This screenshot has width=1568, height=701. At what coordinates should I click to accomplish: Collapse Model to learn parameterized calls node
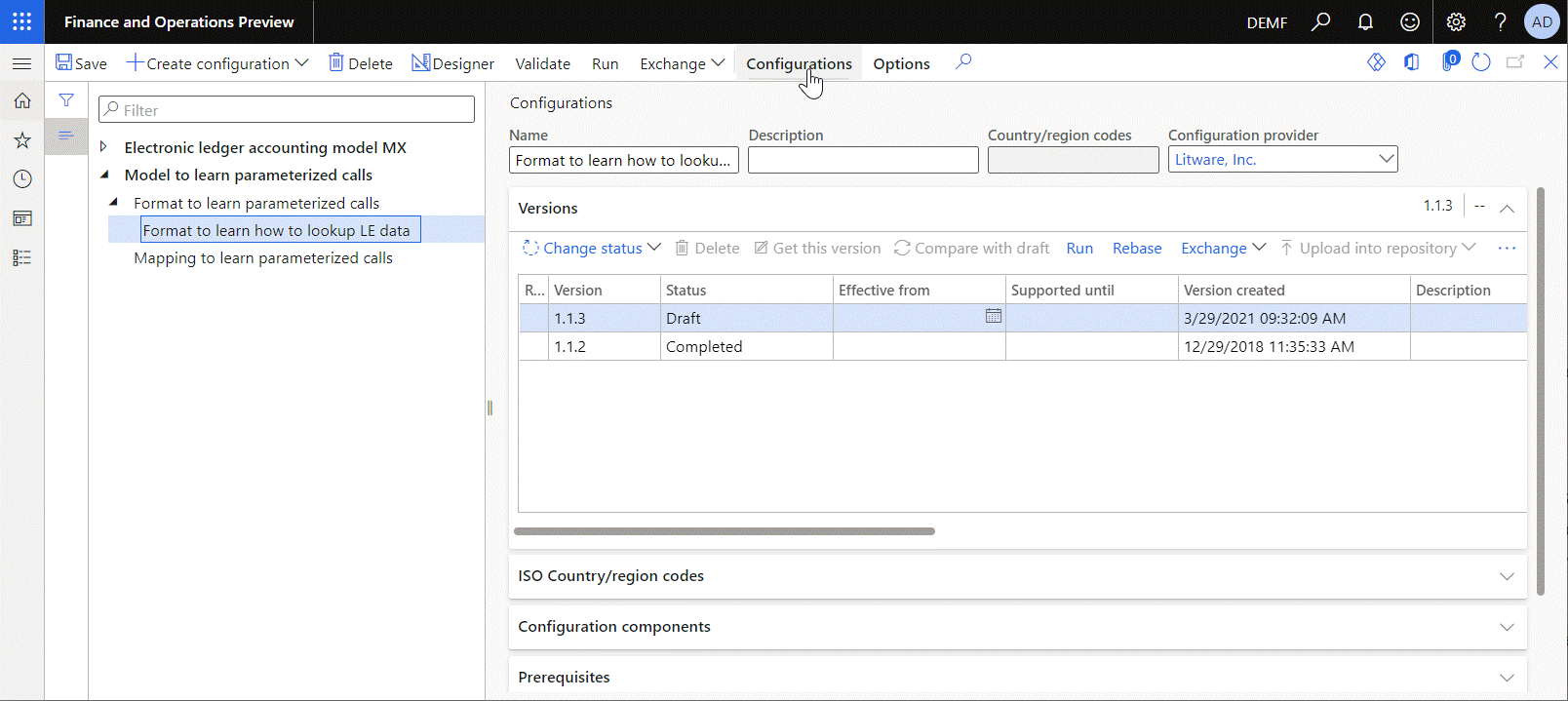[x=104, y=175]
